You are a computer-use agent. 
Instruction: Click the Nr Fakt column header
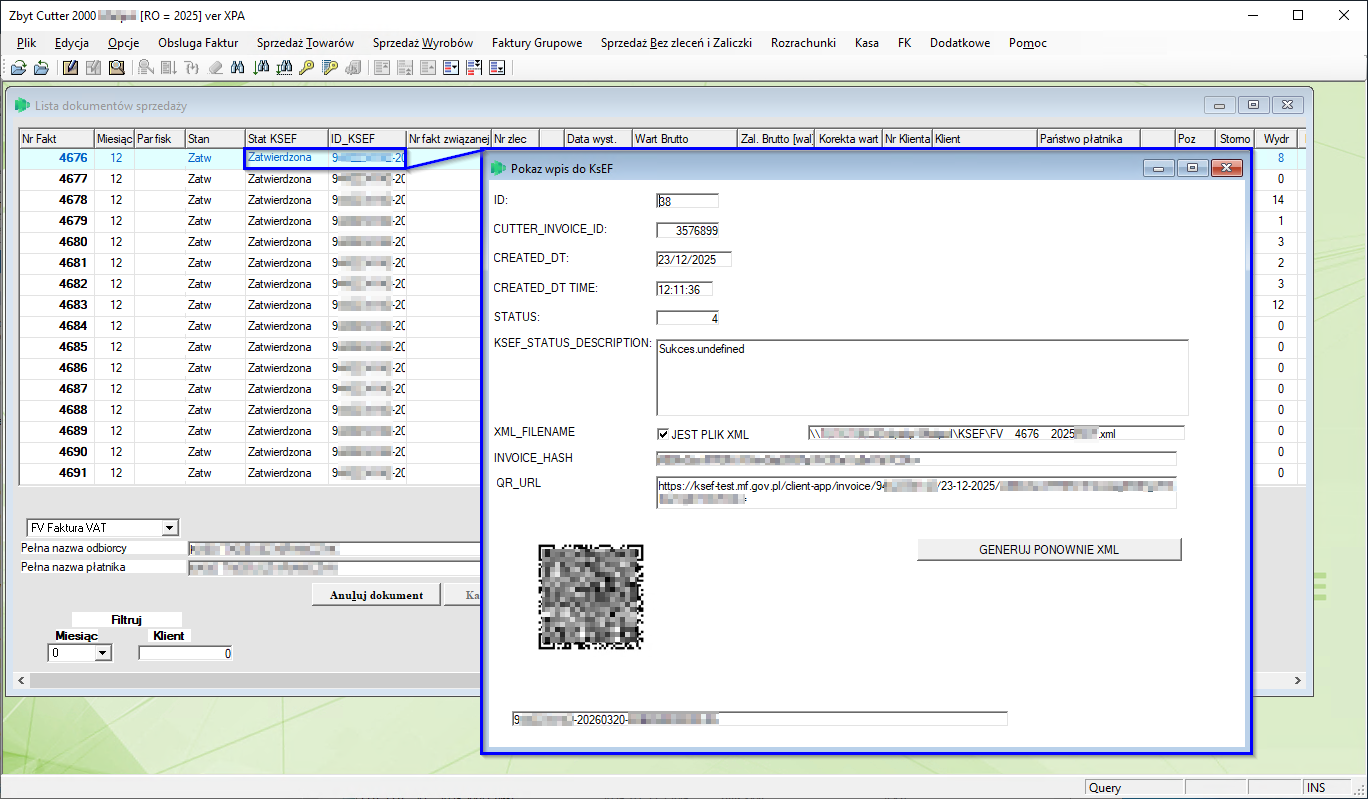(57, 139)
